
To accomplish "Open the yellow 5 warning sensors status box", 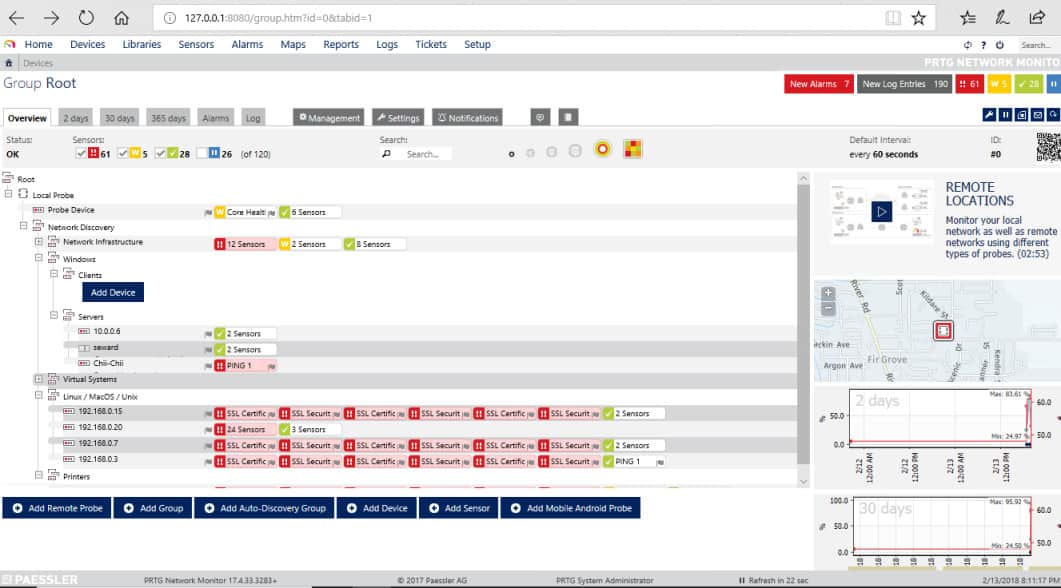I will (999, 84).
